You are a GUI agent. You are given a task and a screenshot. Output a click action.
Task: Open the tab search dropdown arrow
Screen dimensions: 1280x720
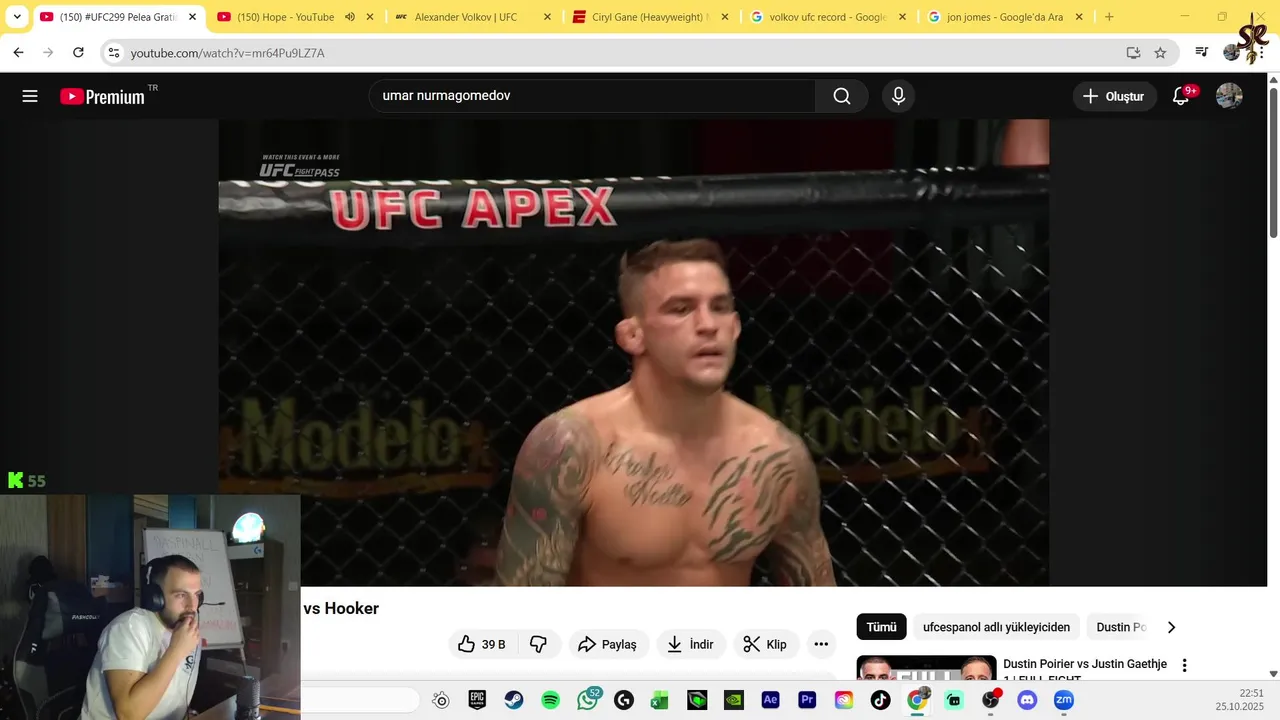(x=17, y=17)
